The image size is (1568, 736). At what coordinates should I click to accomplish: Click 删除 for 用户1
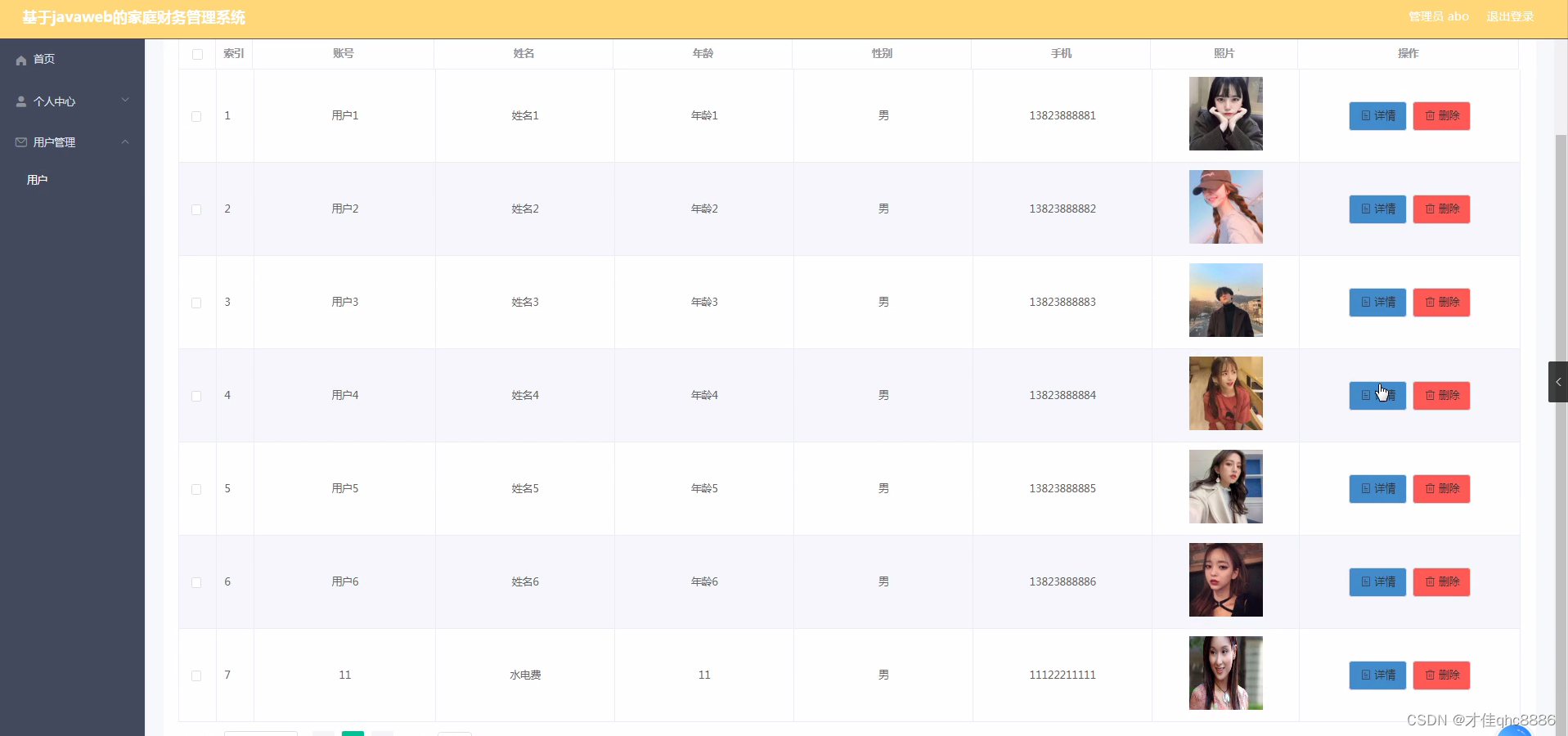point(1441,116)
